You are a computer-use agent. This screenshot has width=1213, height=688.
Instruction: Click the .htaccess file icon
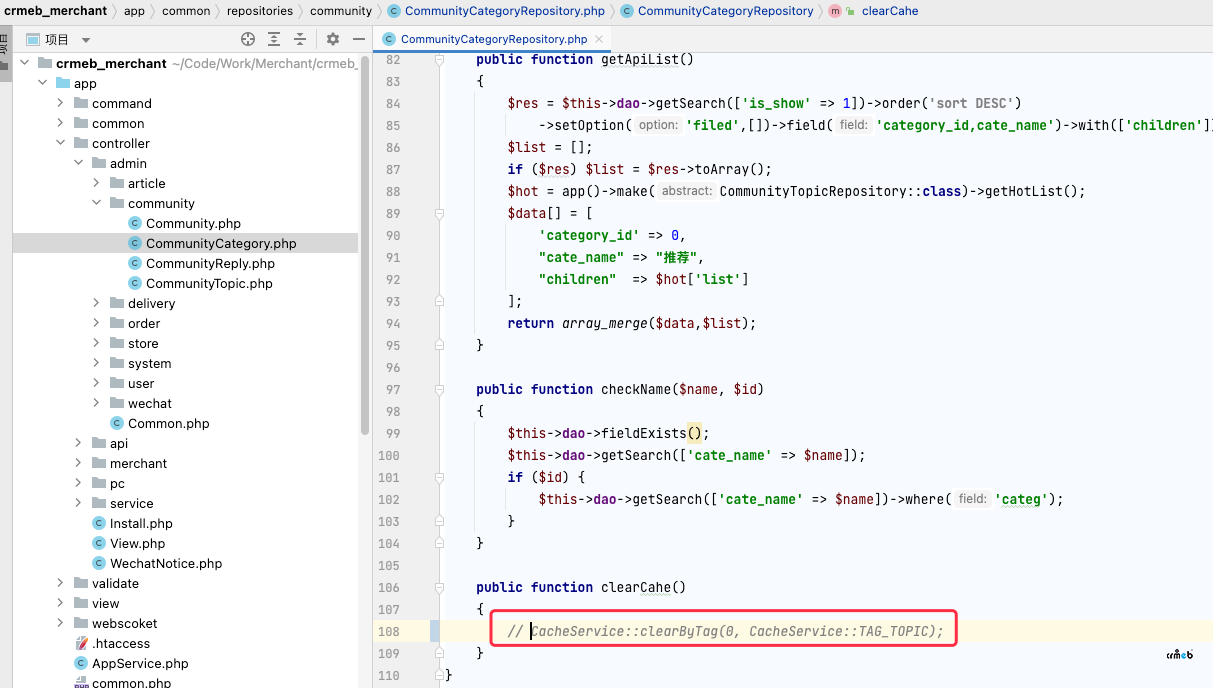[x=81, y=643]
